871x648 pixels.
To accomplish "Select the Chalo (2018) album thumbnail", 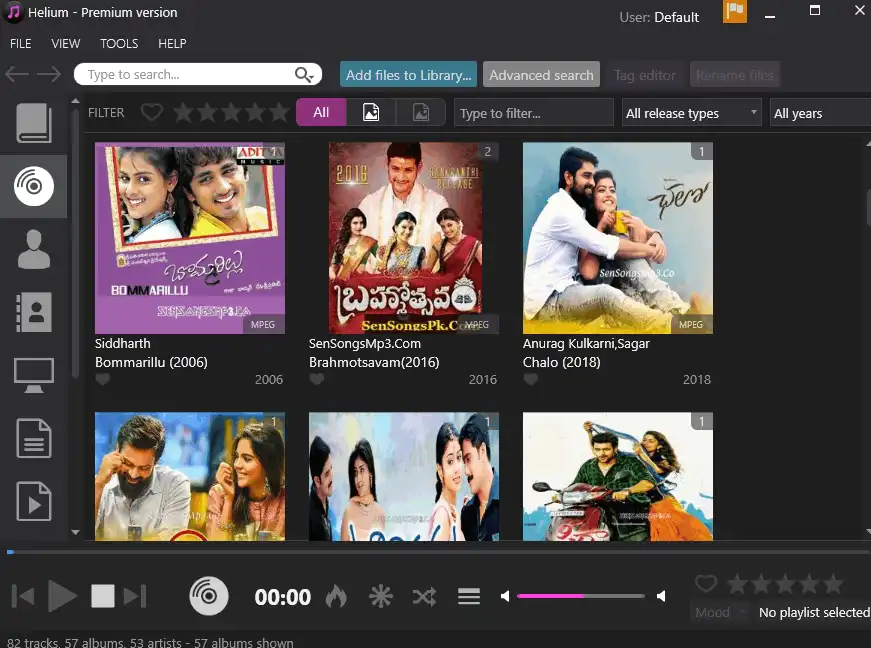I will coord(617,238).
